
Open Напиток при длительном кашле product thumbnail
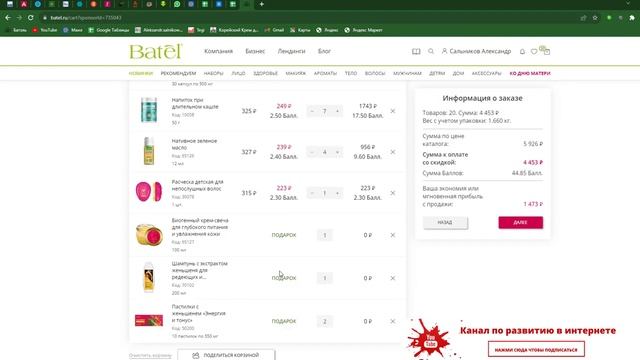(x=149, y=110)
